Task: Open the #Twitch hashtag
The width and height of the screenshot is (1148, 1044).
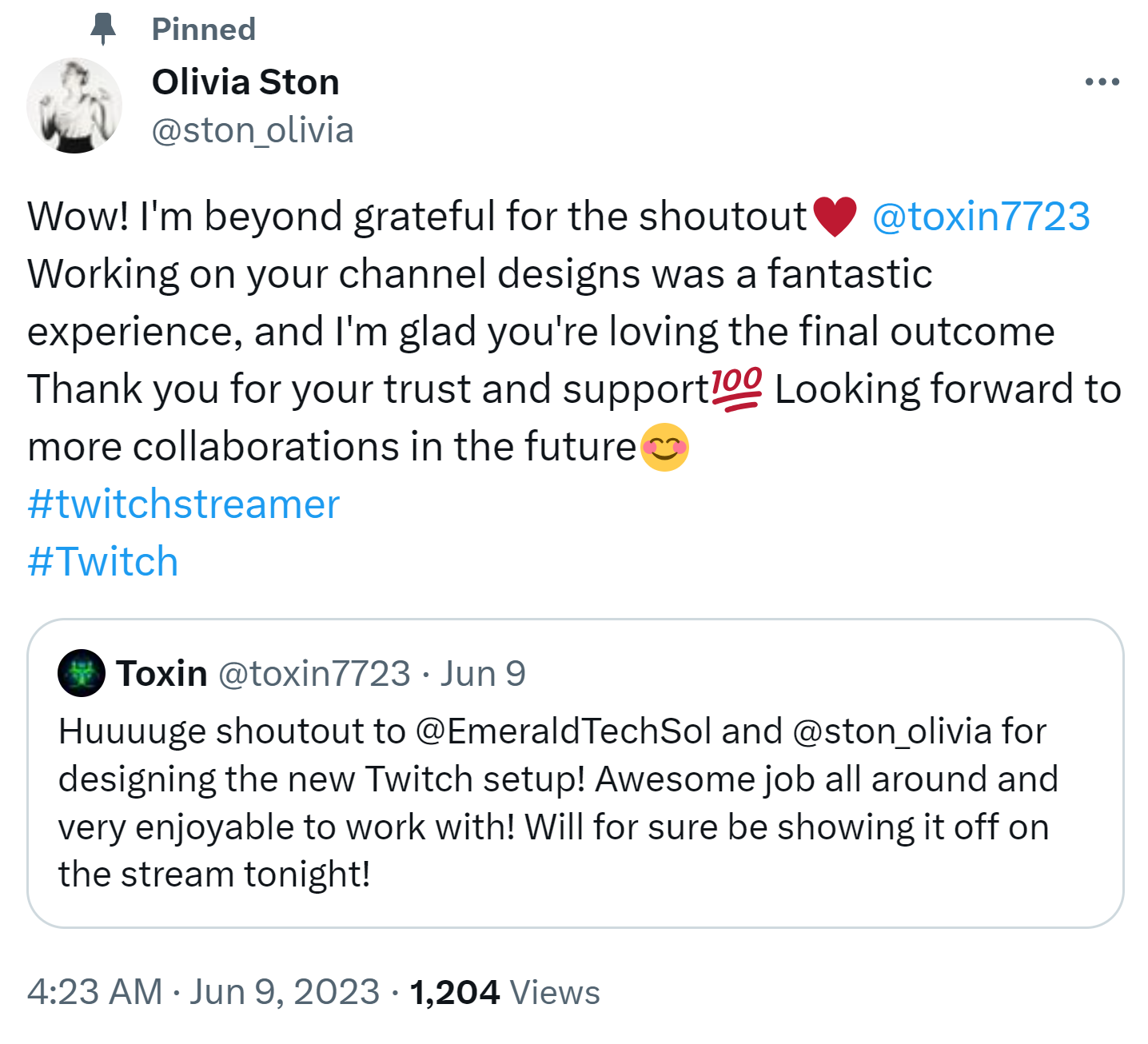Action: coord(102,561)
